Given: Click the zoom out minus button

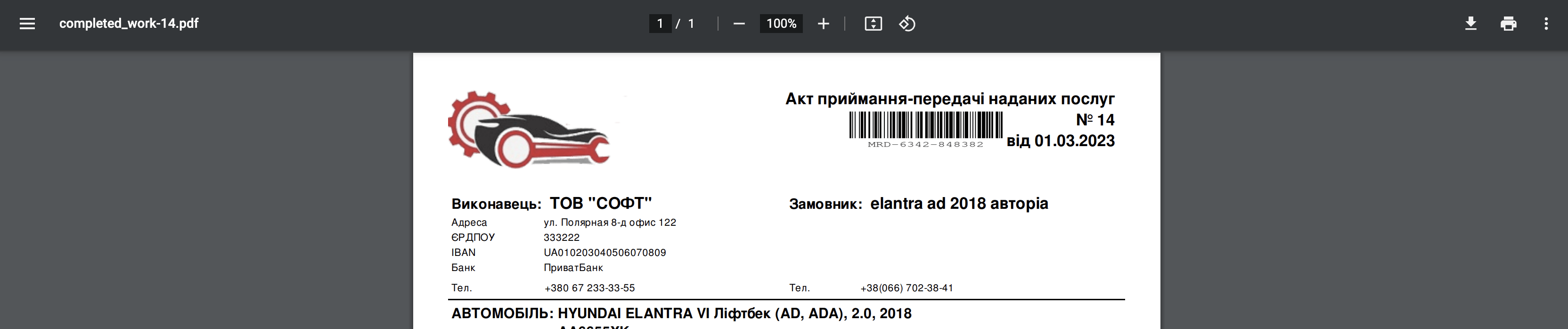Looking at the screenshot, I should [739, 24].
